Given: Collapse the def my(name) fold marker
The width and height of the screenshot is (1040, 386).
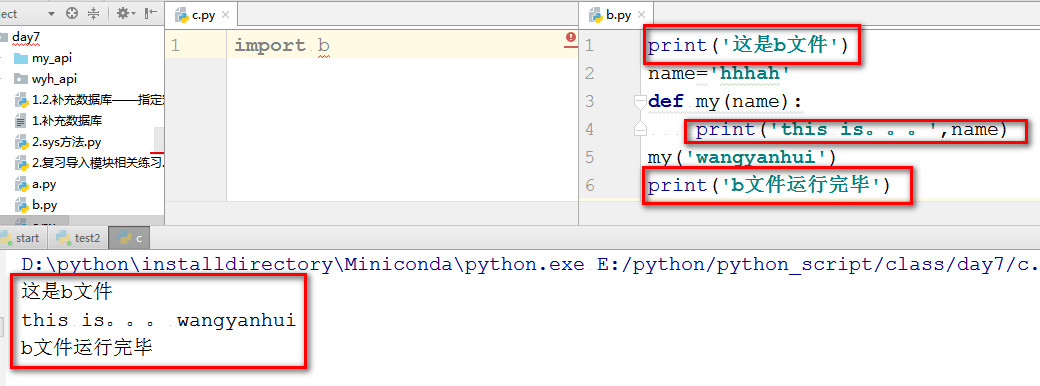Looking at the screenshot, I should pyautogui.click(x=639, y=101).
